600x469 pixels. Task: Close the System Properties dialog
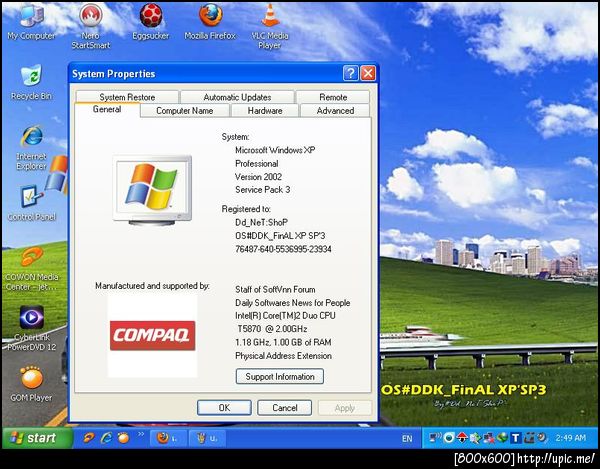(368, 73)
